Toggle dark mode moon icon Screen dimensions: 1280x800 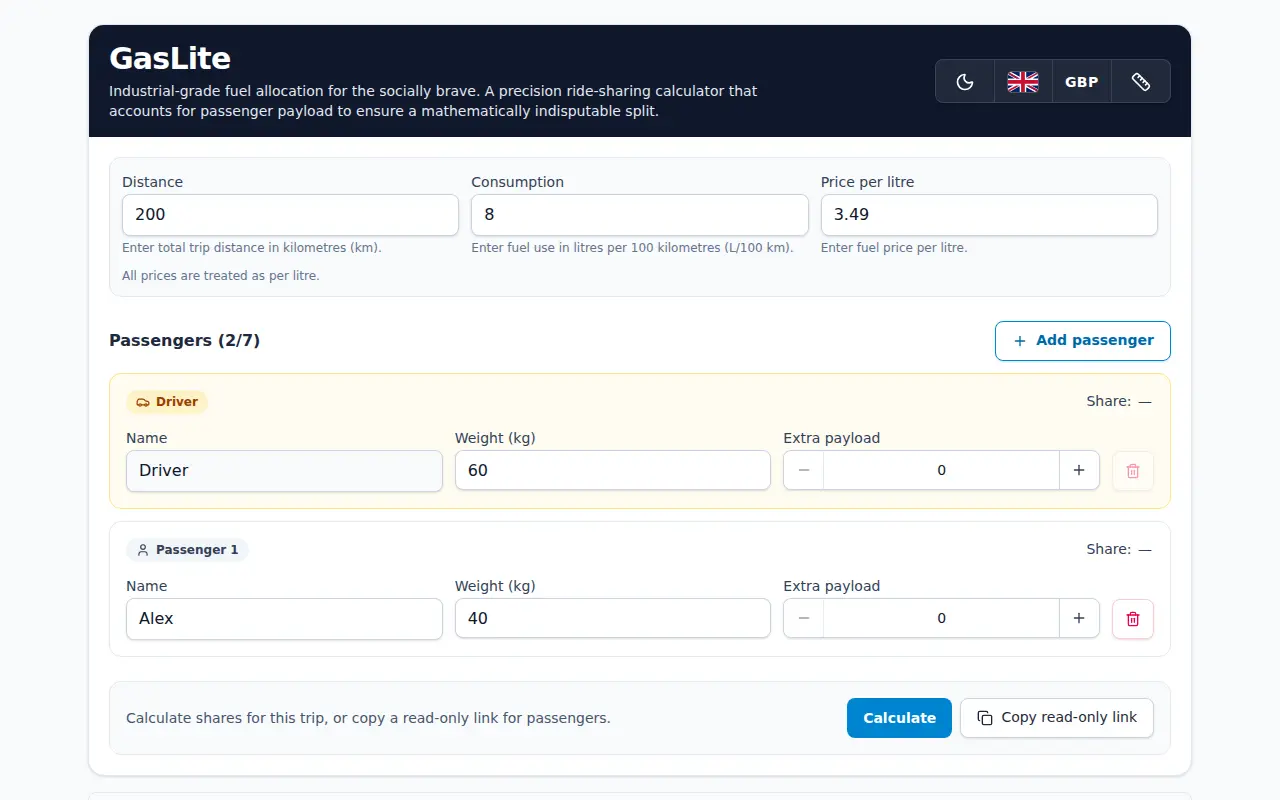click(965, 82)
